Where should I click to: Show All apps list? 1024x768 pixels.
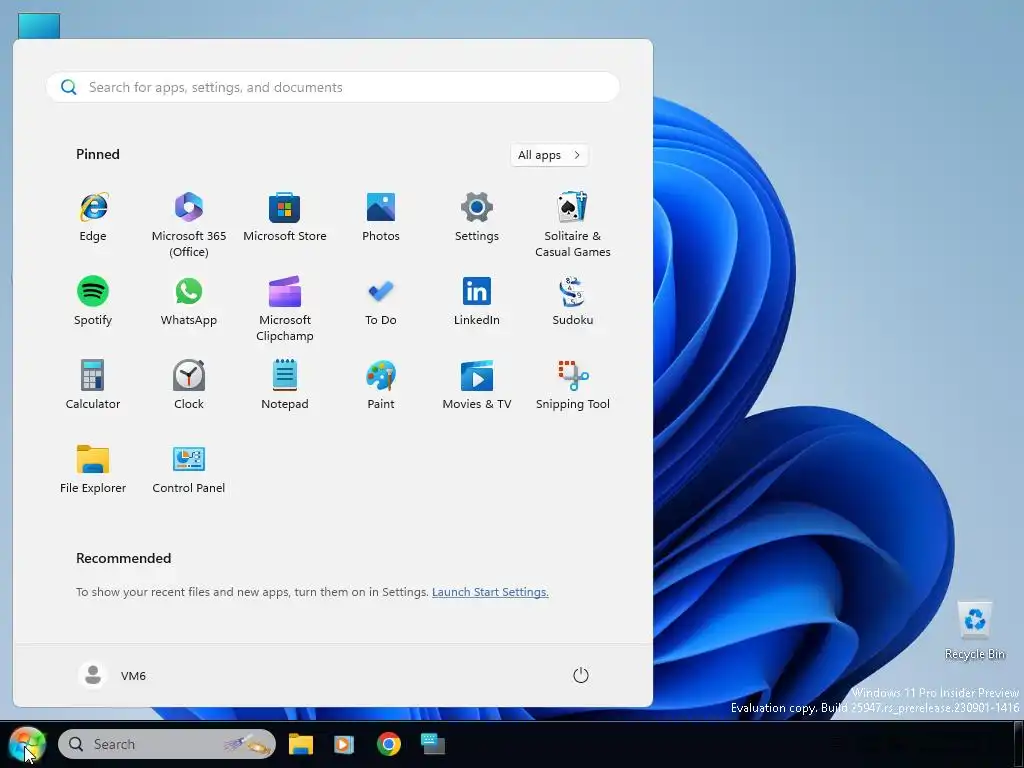549,155
